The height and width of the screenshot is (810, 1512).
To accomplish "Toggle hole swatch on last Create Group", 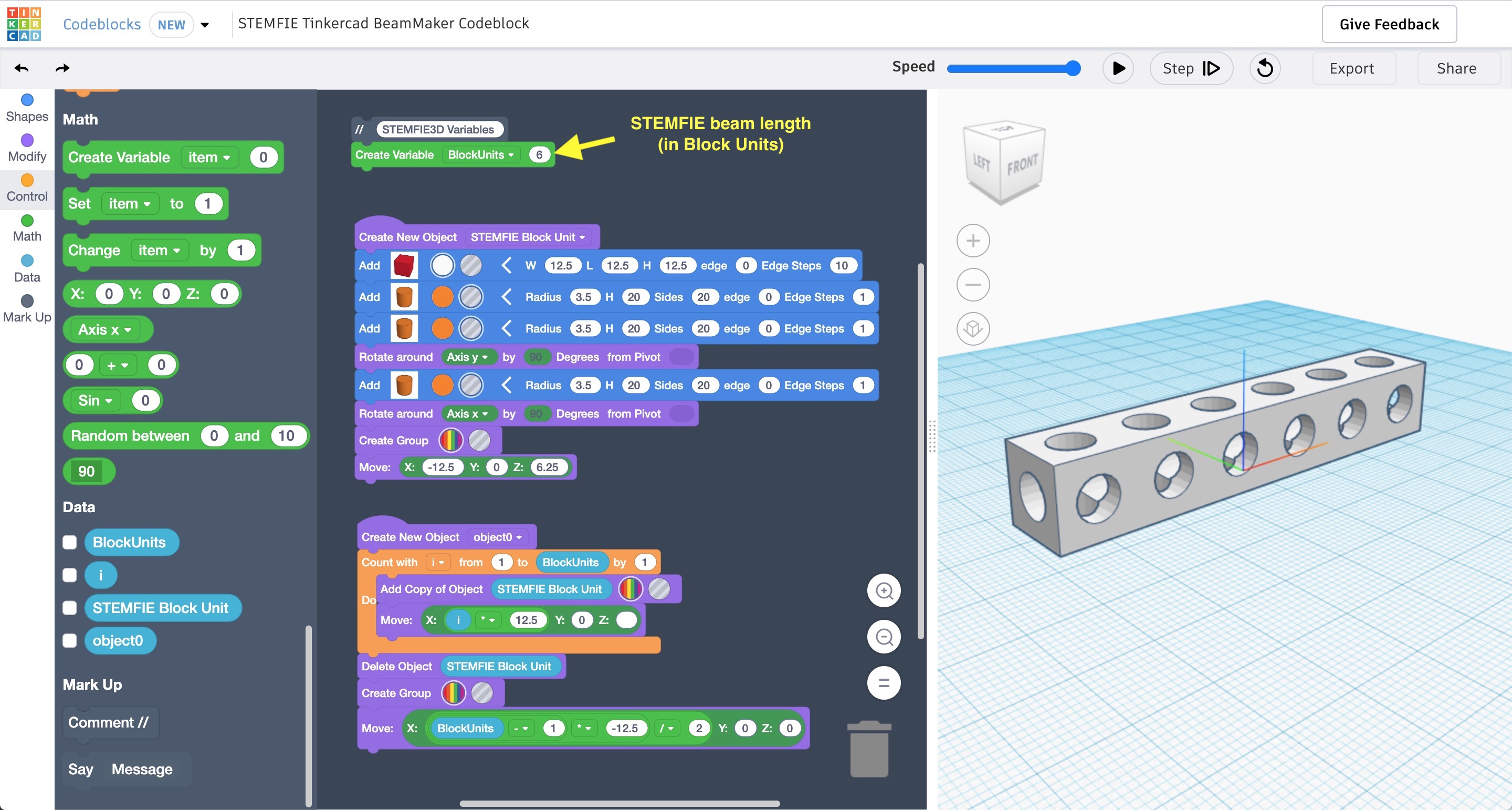I will [x=482, y=693].
